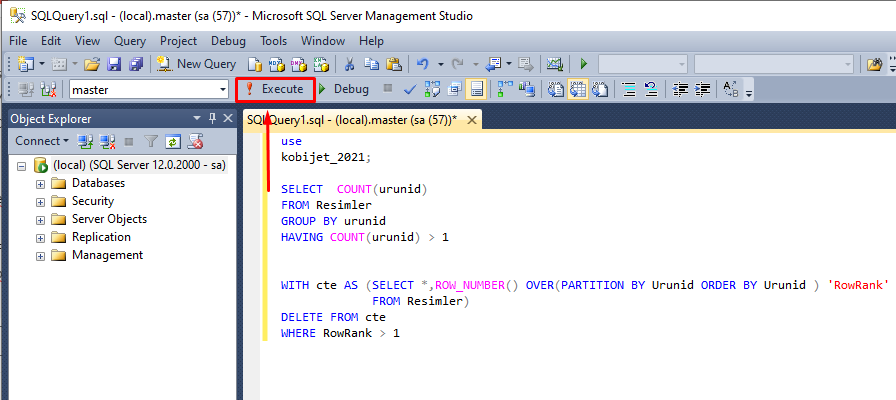Click the New Project toolbar icon
896x400 pixels.
pyautogui.click(x=26, y=64)
